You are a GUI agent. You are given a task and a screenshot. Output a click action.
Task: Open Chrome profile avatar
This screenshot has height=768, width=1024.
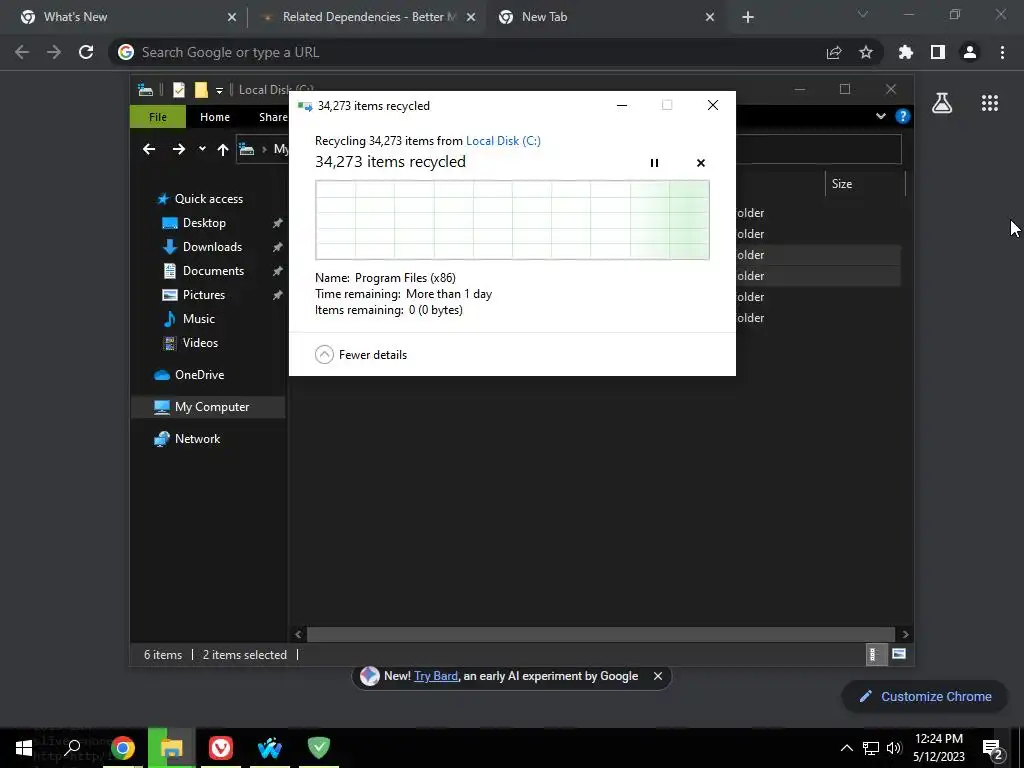[x=970, y=52]
